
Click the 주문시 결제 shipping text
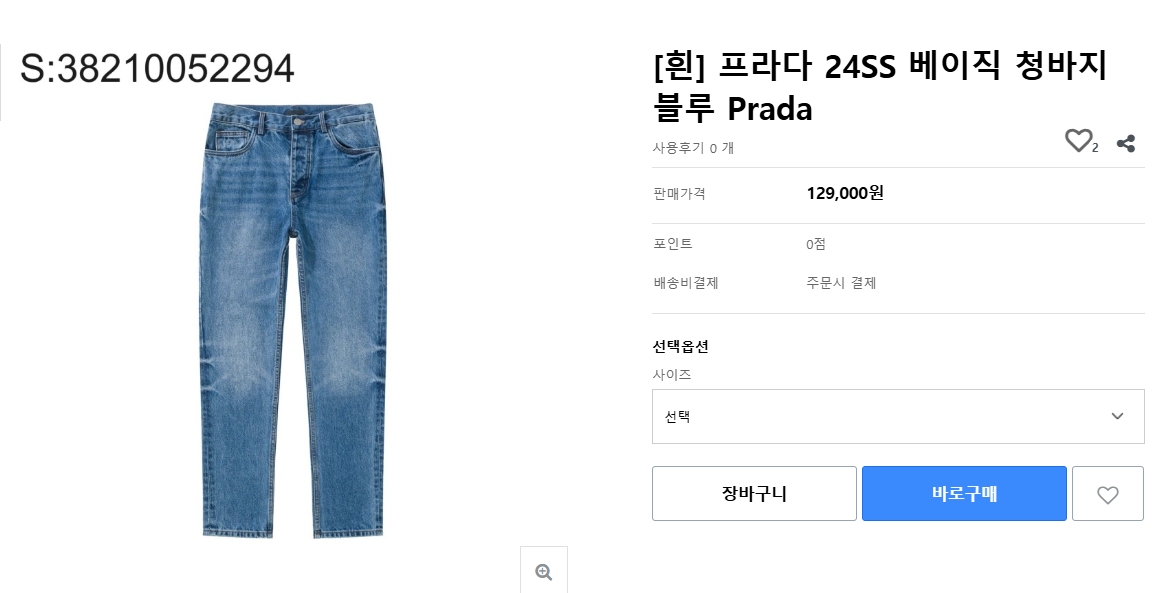coord(841,283)
